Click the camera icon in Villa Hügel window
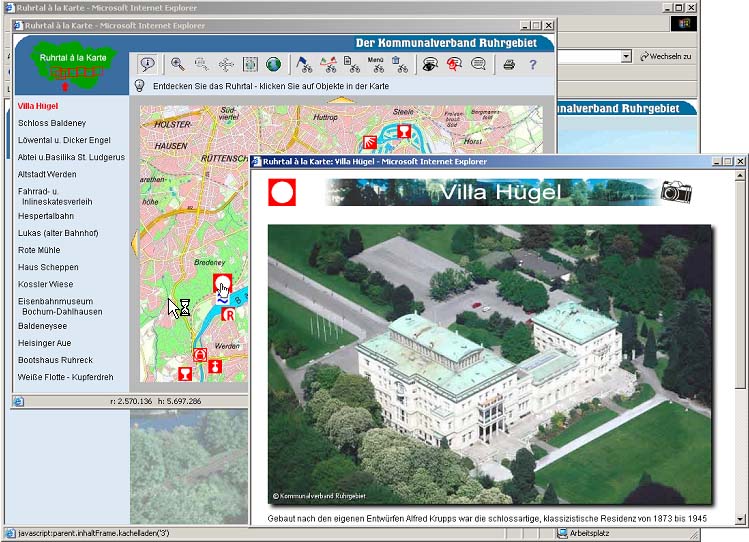749x542 pixels. coord(676,192)
